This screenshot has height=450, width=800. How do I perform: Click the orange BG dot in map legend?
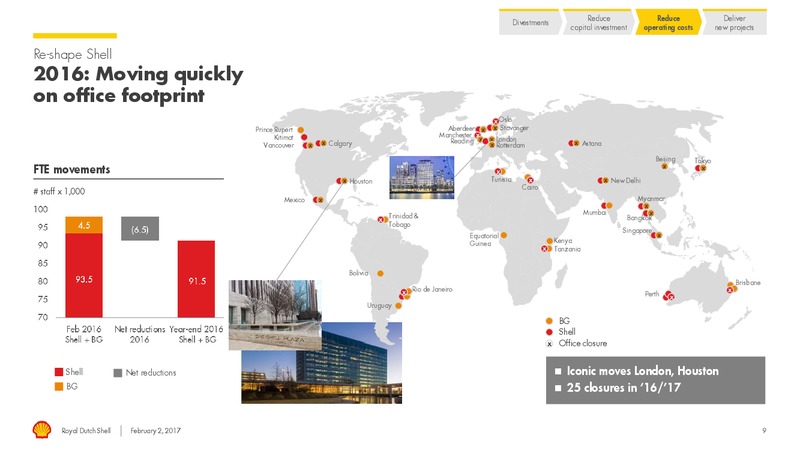point(549,321)
